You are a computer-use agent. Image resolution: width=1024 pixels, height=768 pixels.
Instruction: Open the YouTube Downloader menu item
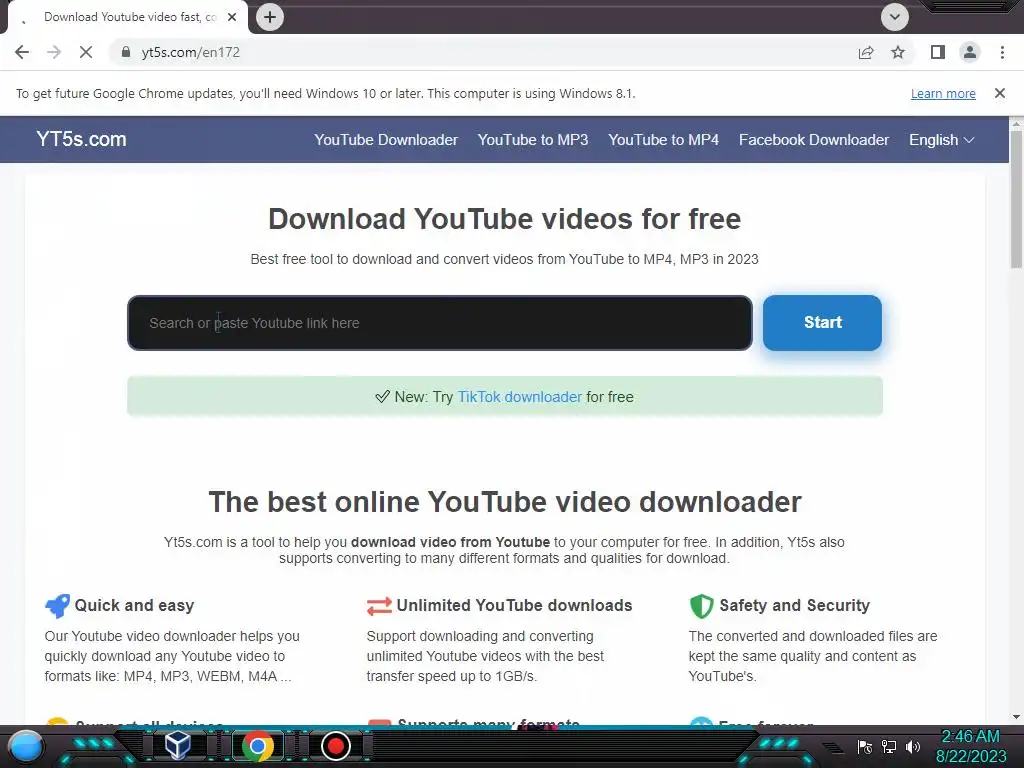click(386, 140)
